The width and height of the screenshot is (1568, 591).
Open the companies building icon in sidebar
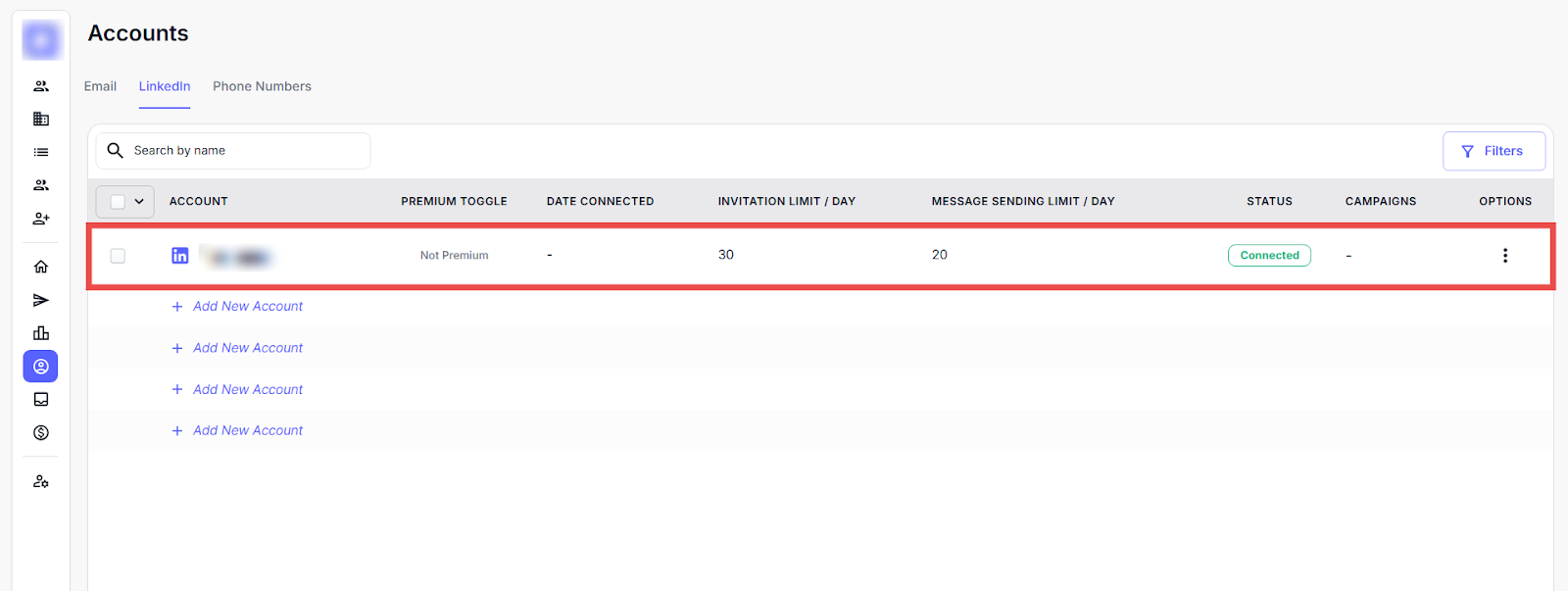41,119
